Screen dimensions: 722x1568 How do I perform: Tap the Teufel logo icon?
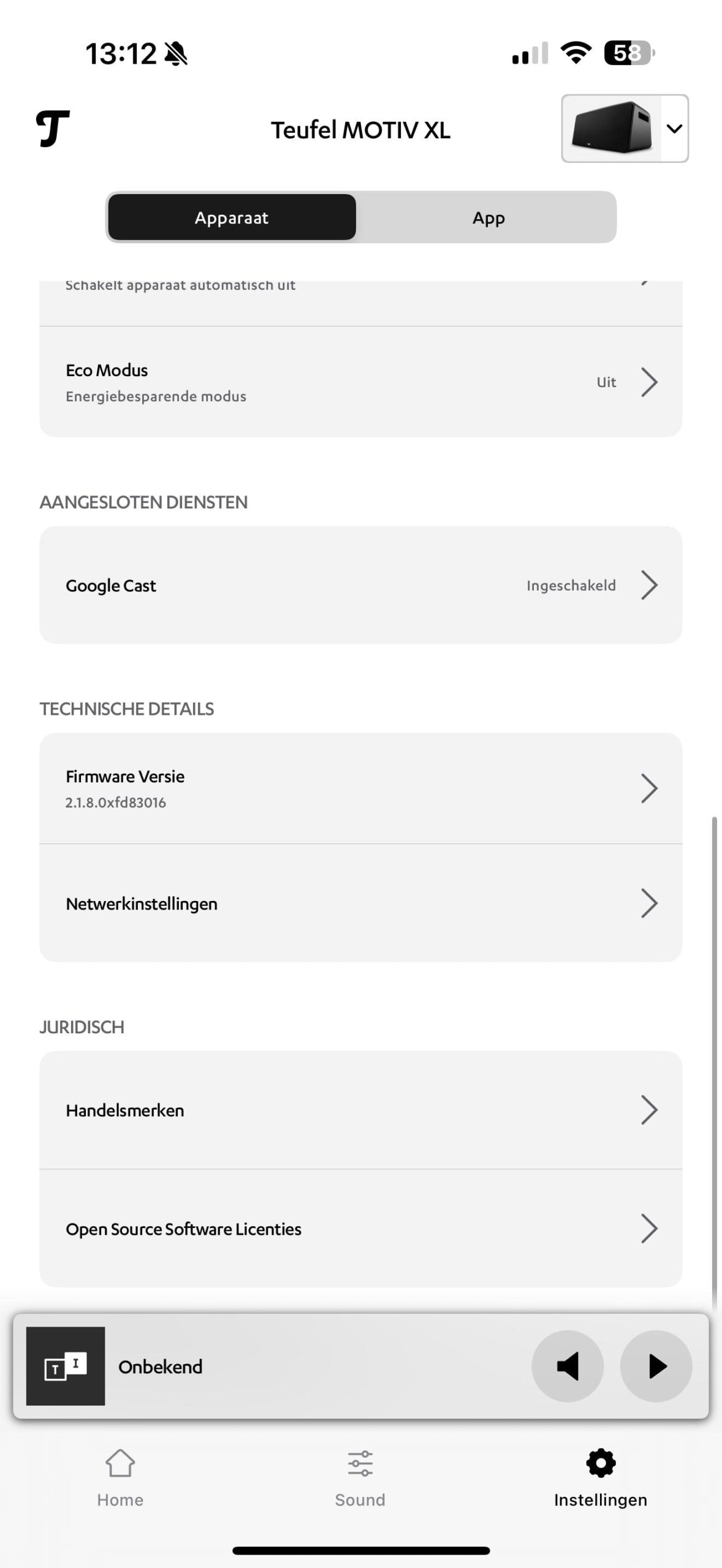point(53,129)
